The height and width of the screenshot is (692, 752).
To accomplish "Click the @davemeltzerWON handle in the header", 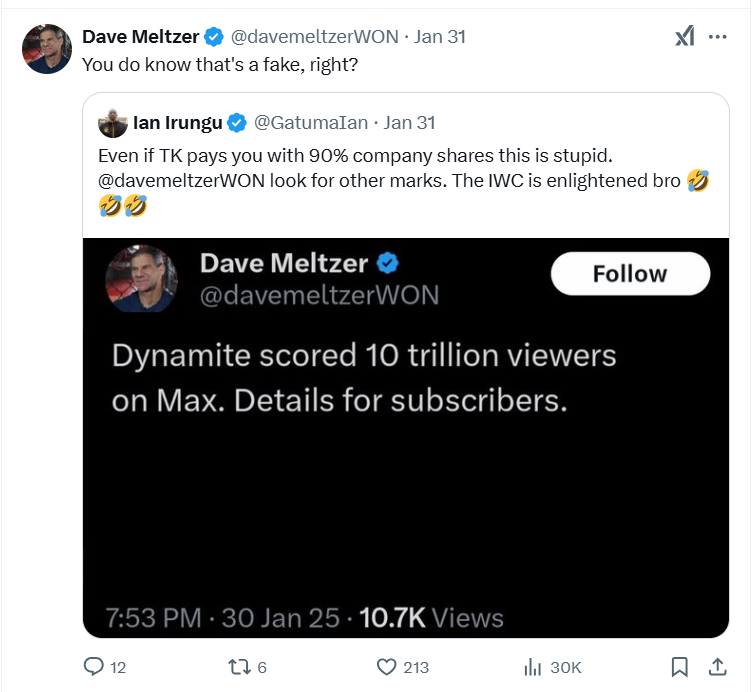I will click(314, 37).
